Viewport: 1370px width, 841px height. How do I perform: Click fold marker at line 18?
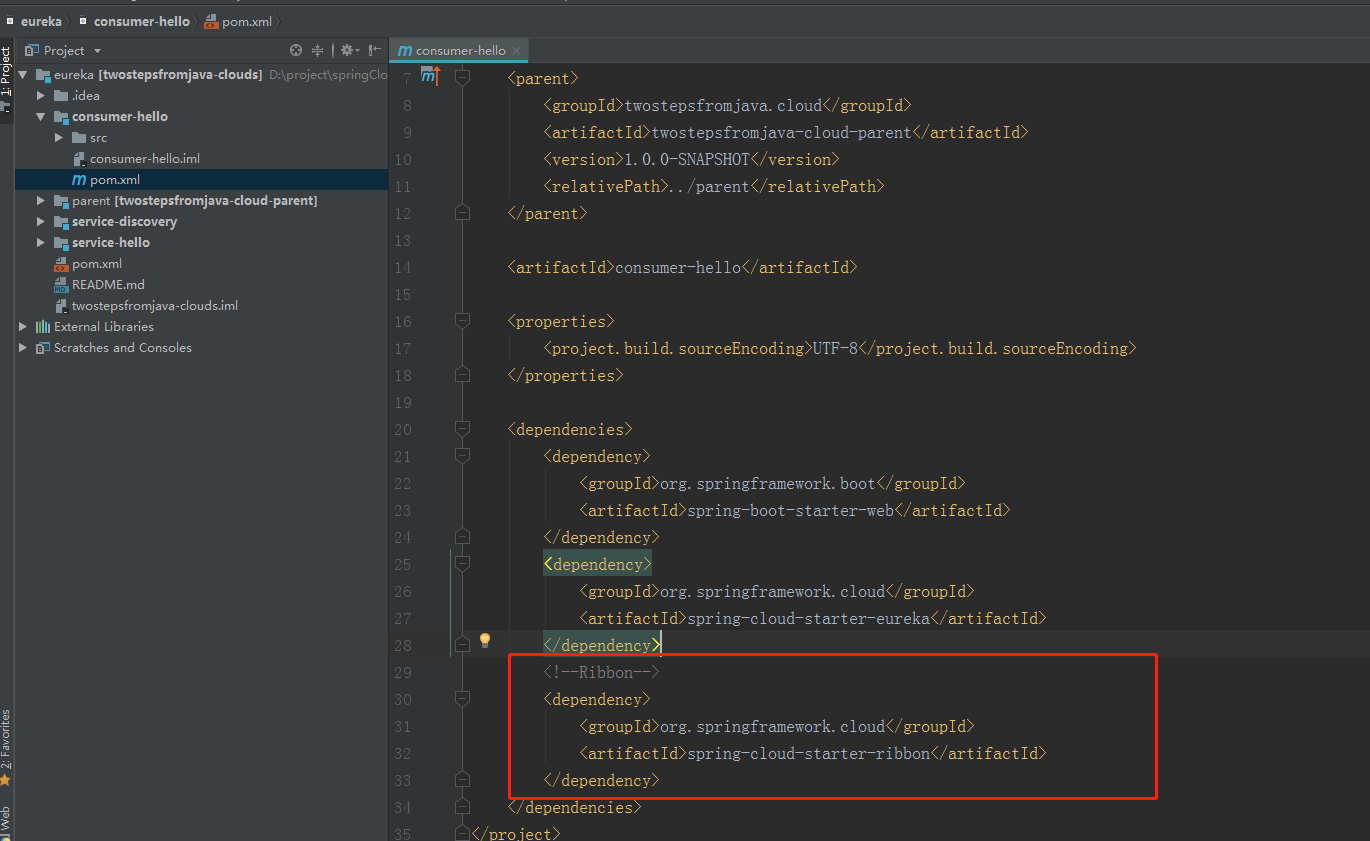pyautogui.click(x=462, y=374)
